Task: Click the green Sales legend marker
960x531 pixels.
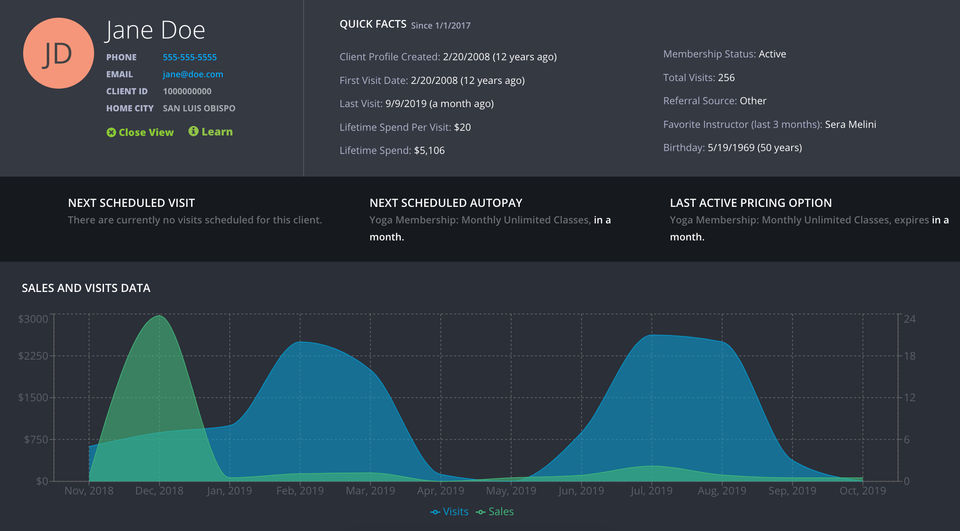Action: 480,512
